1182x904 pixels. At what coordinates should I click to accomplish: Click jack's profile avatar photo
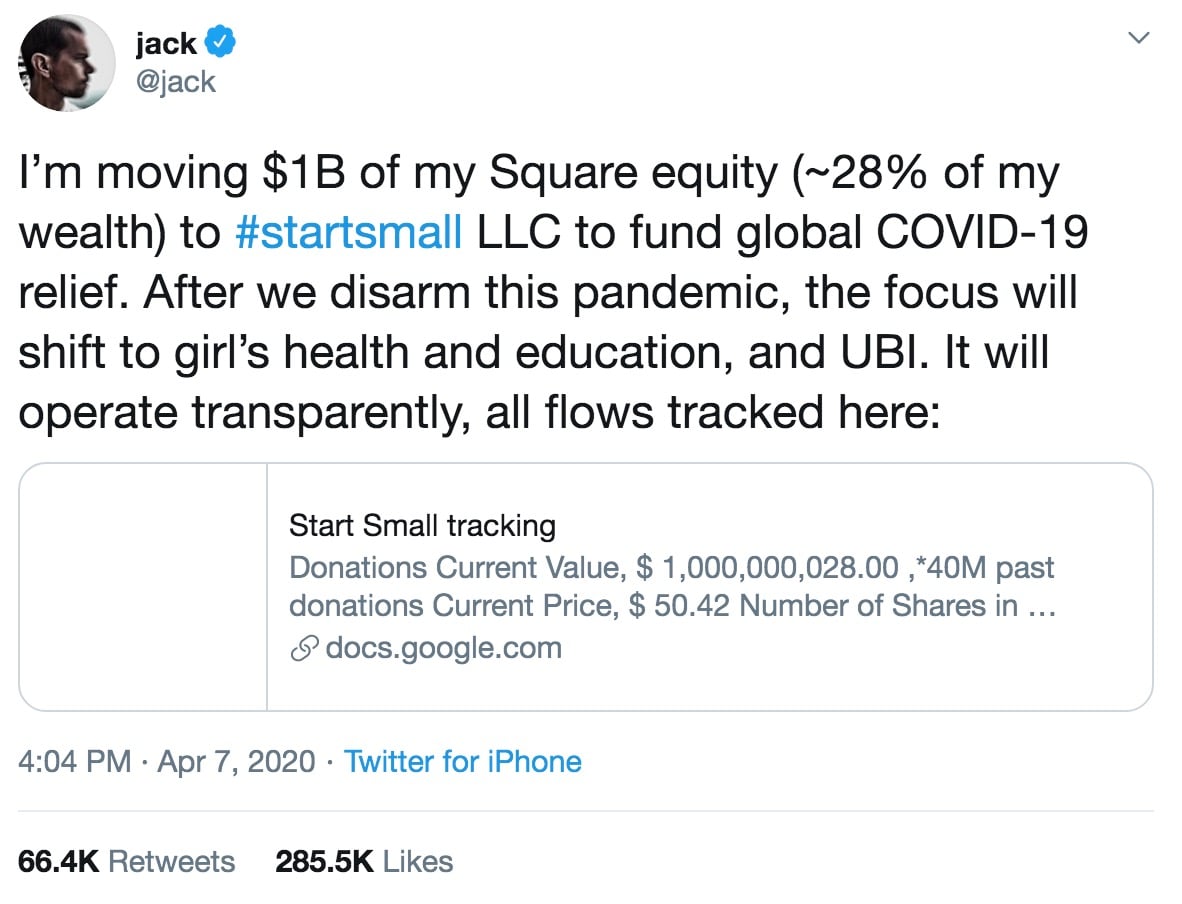pos(67,62)
